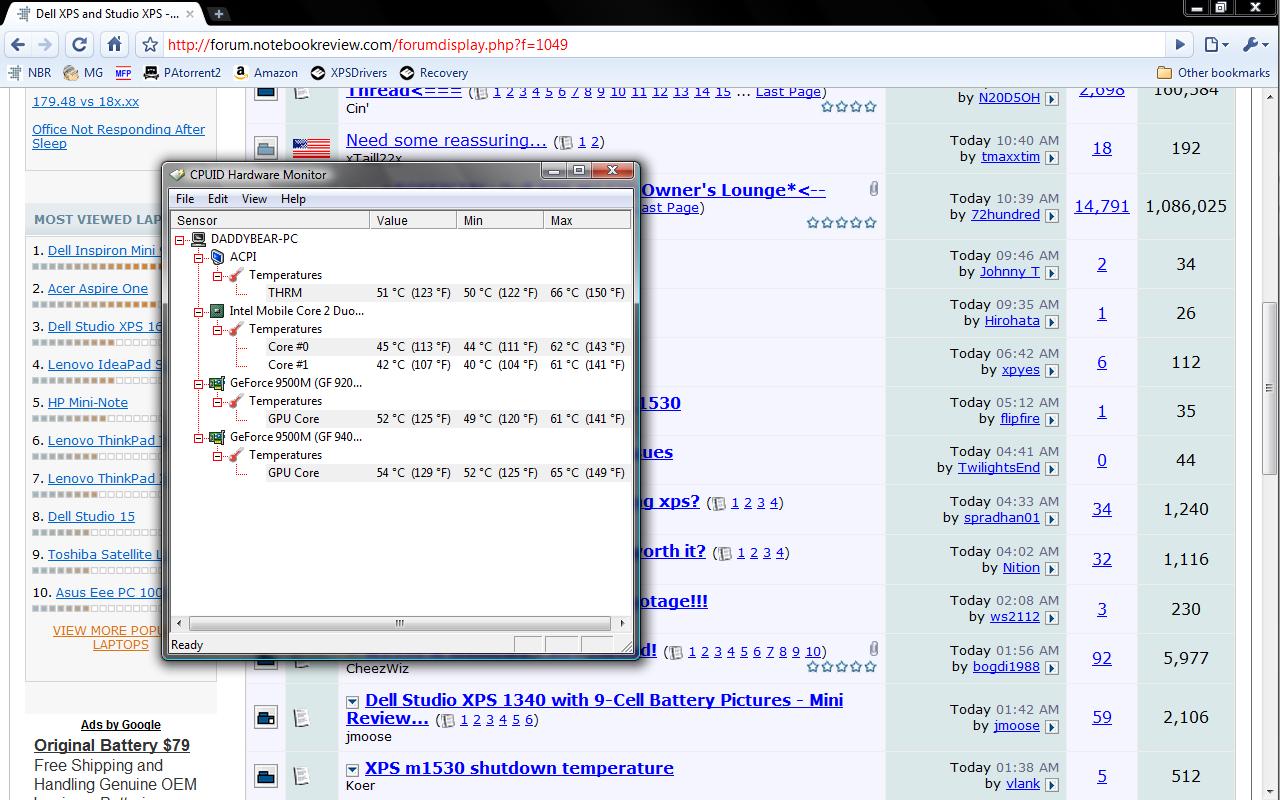Screen dimensions: 1280x800
Task: Click the browser page vertical scrollbar
Action: tap(1270, 387)
